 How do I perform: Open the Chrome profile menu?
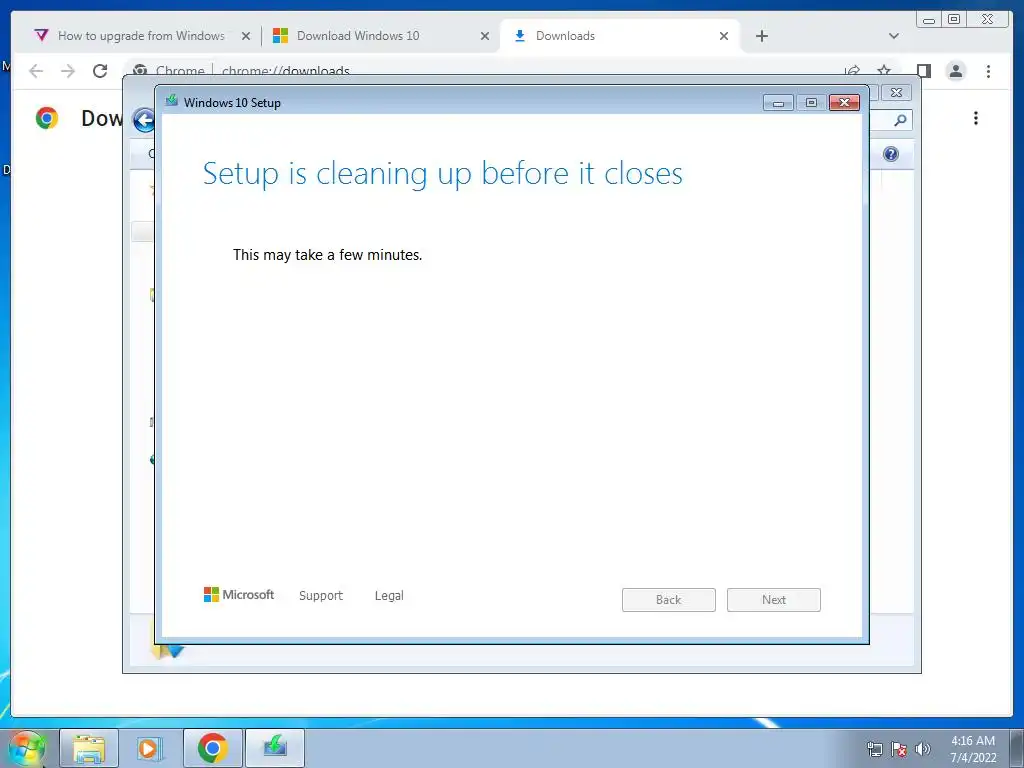pyautogui.click(x=955, y=71)
